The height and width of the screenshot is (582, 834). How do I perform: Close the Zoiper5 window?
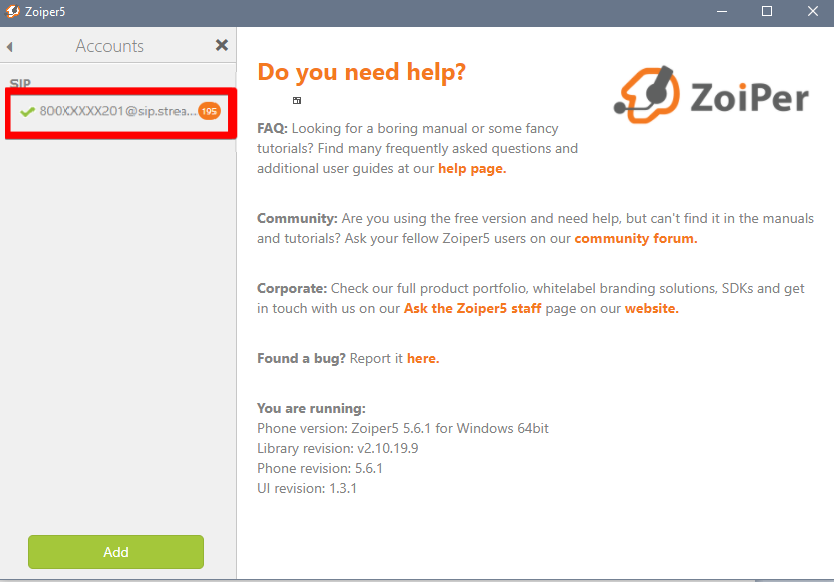coord(812,11)
